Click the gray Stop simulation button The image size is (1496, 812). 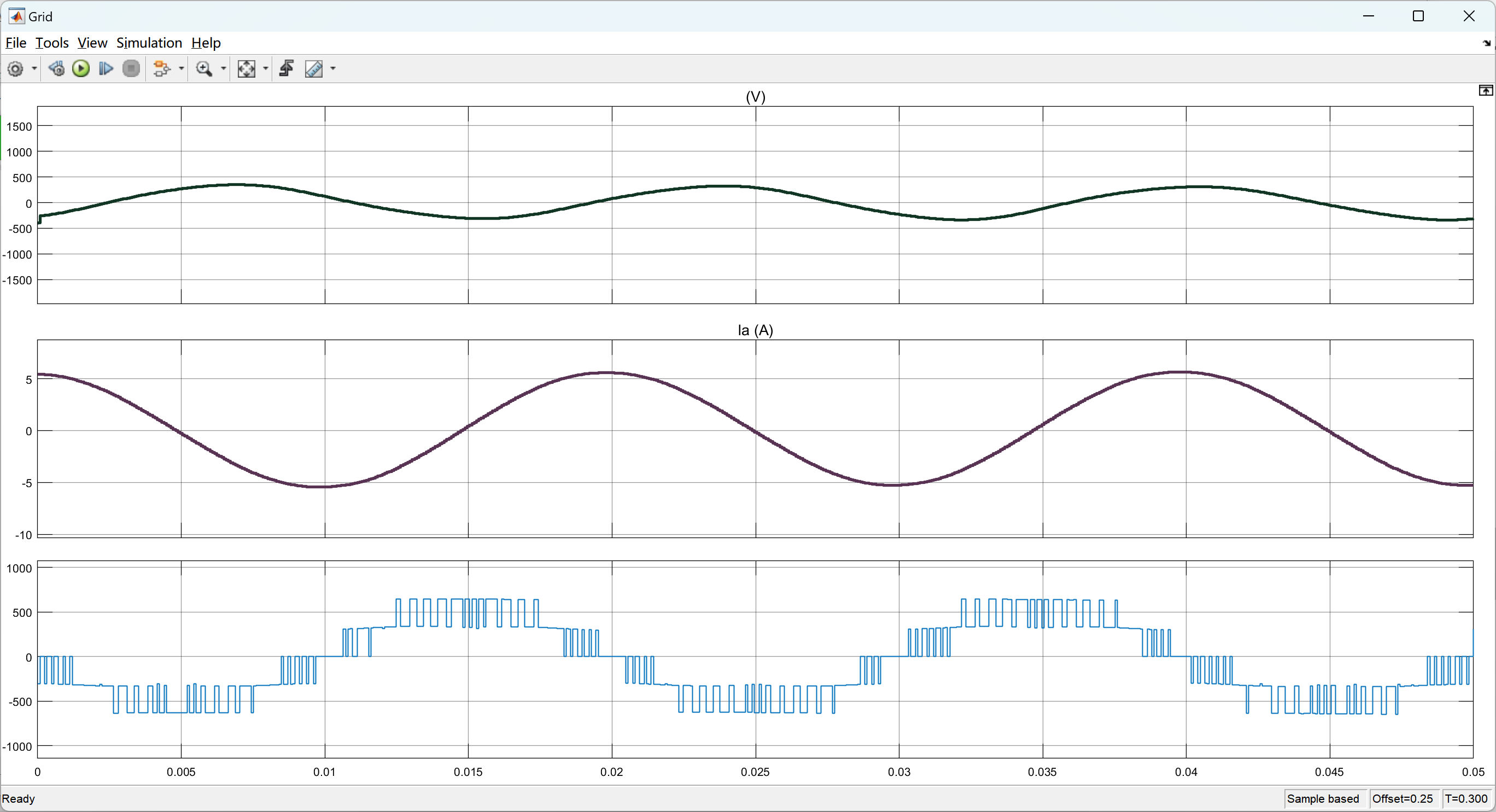point(132,69)
